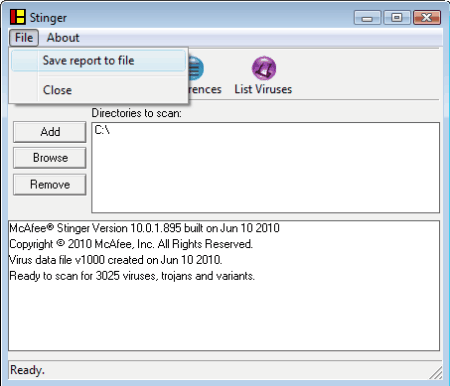This screenshot has width=450, height=386.
Task: Click the McAfee Stinger Version line in log
Action: (x=144, y=228)
